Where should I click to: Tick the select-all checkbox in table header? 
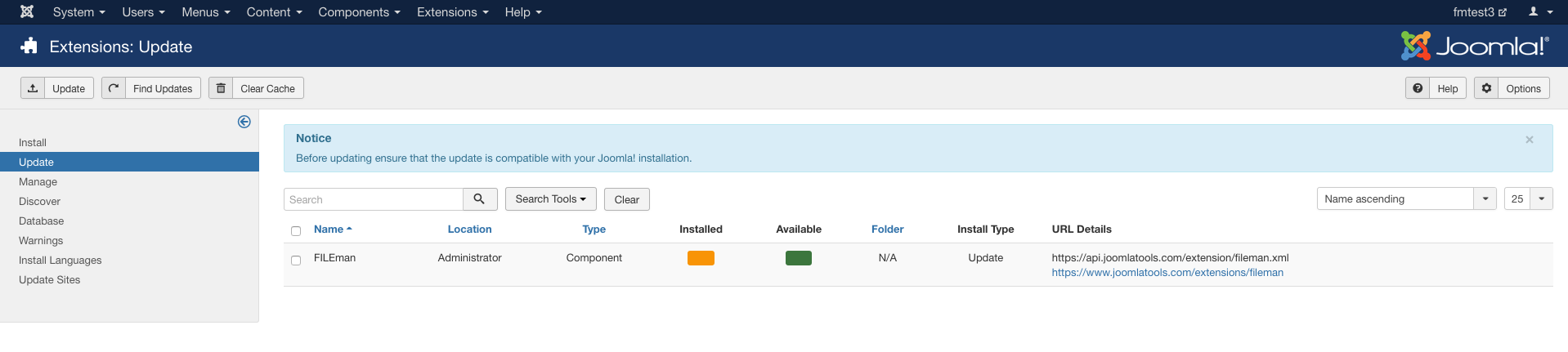coord(296,231)
